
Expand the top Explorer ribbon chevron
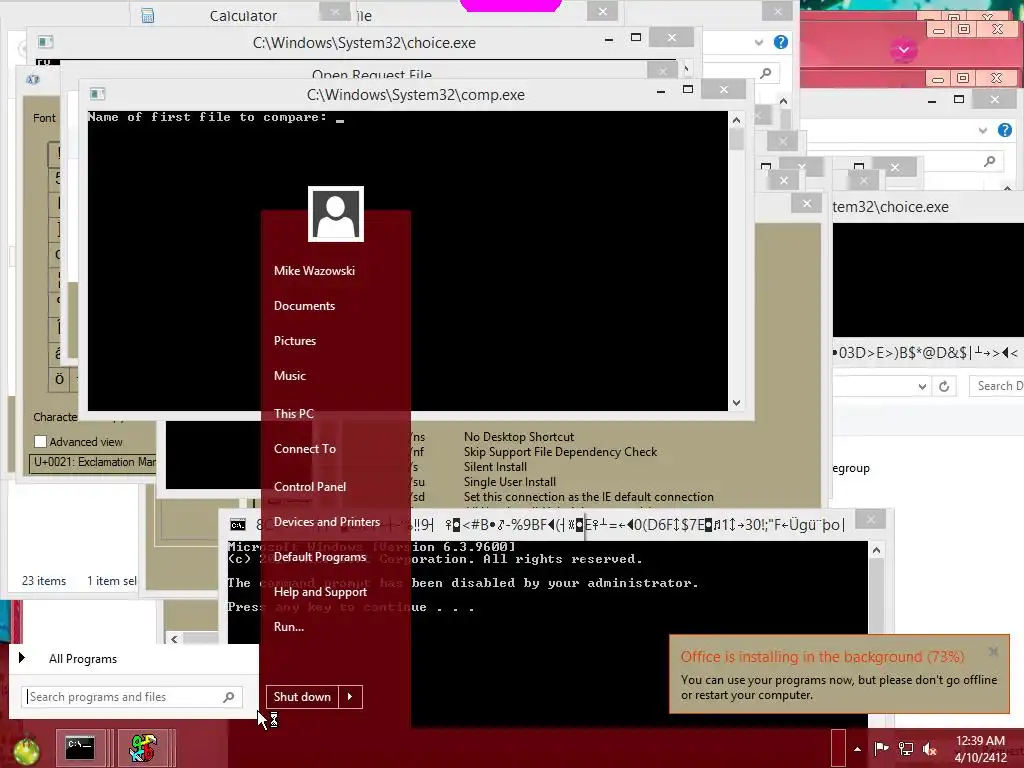click(759, 43)
